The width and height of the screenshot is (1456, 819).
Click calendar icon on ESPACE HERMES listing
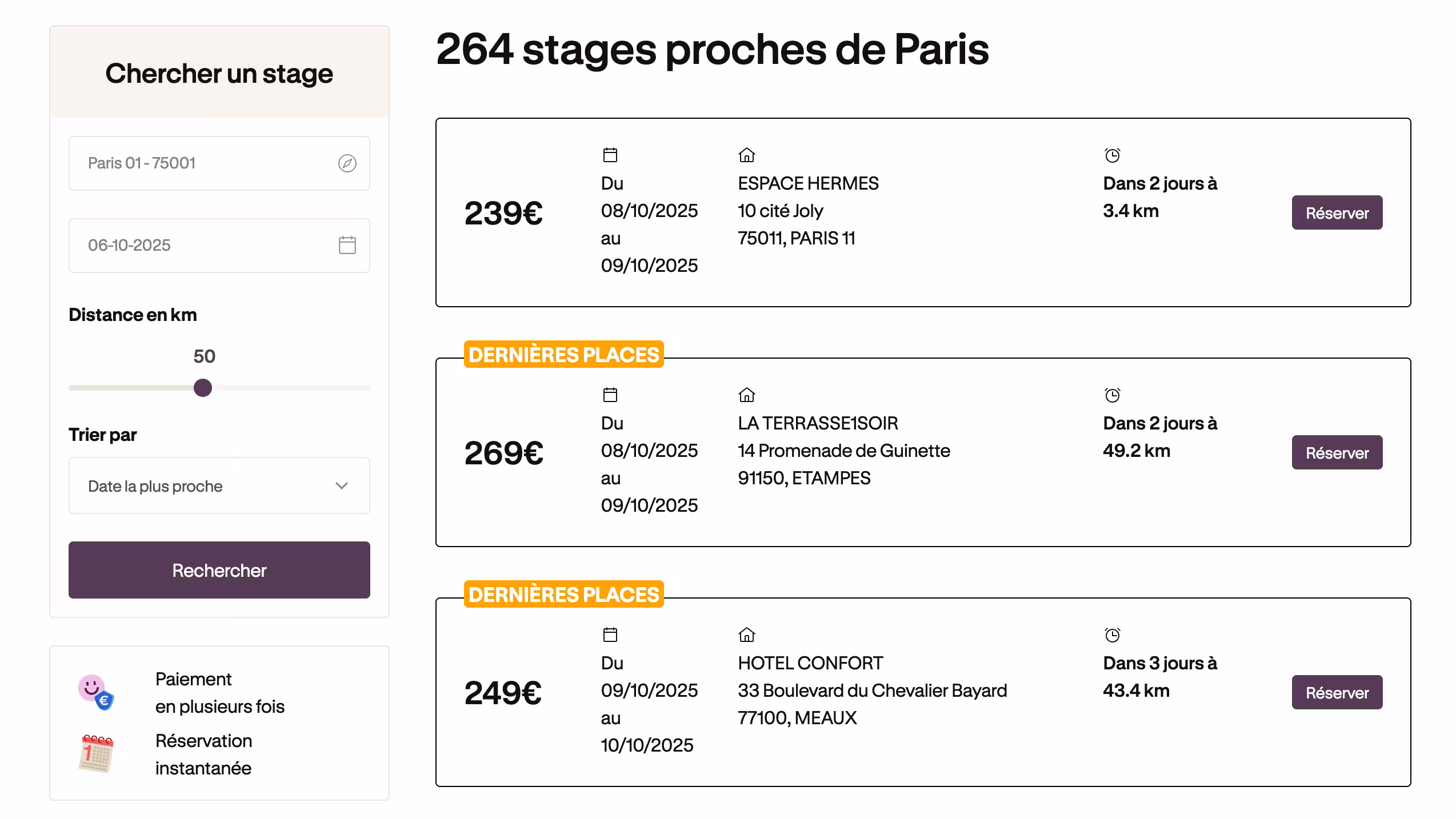[x=610, y=155]
